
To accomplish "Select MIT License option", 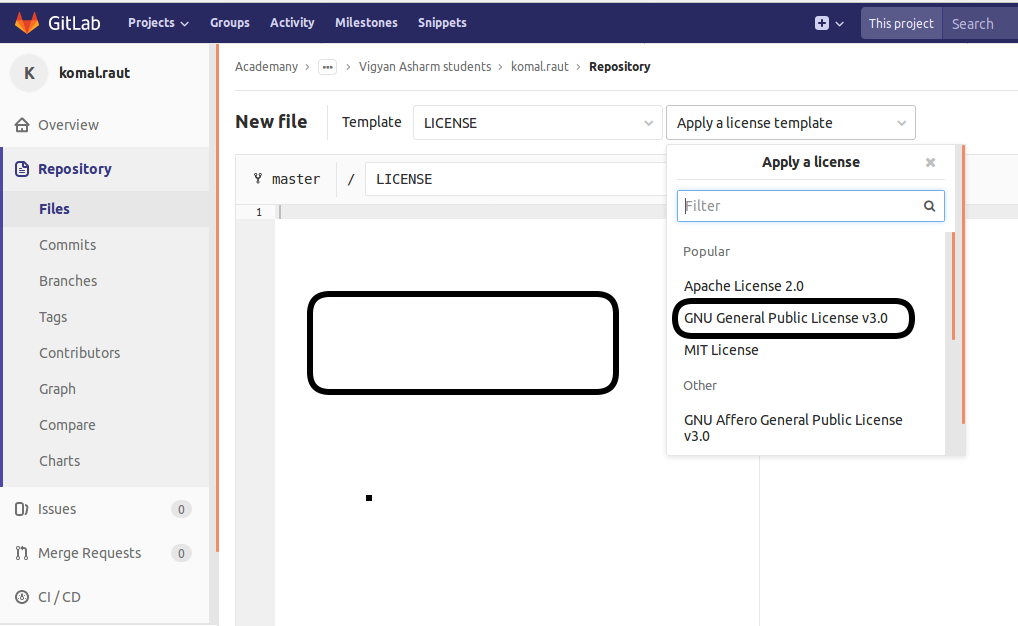I will 721,350.
